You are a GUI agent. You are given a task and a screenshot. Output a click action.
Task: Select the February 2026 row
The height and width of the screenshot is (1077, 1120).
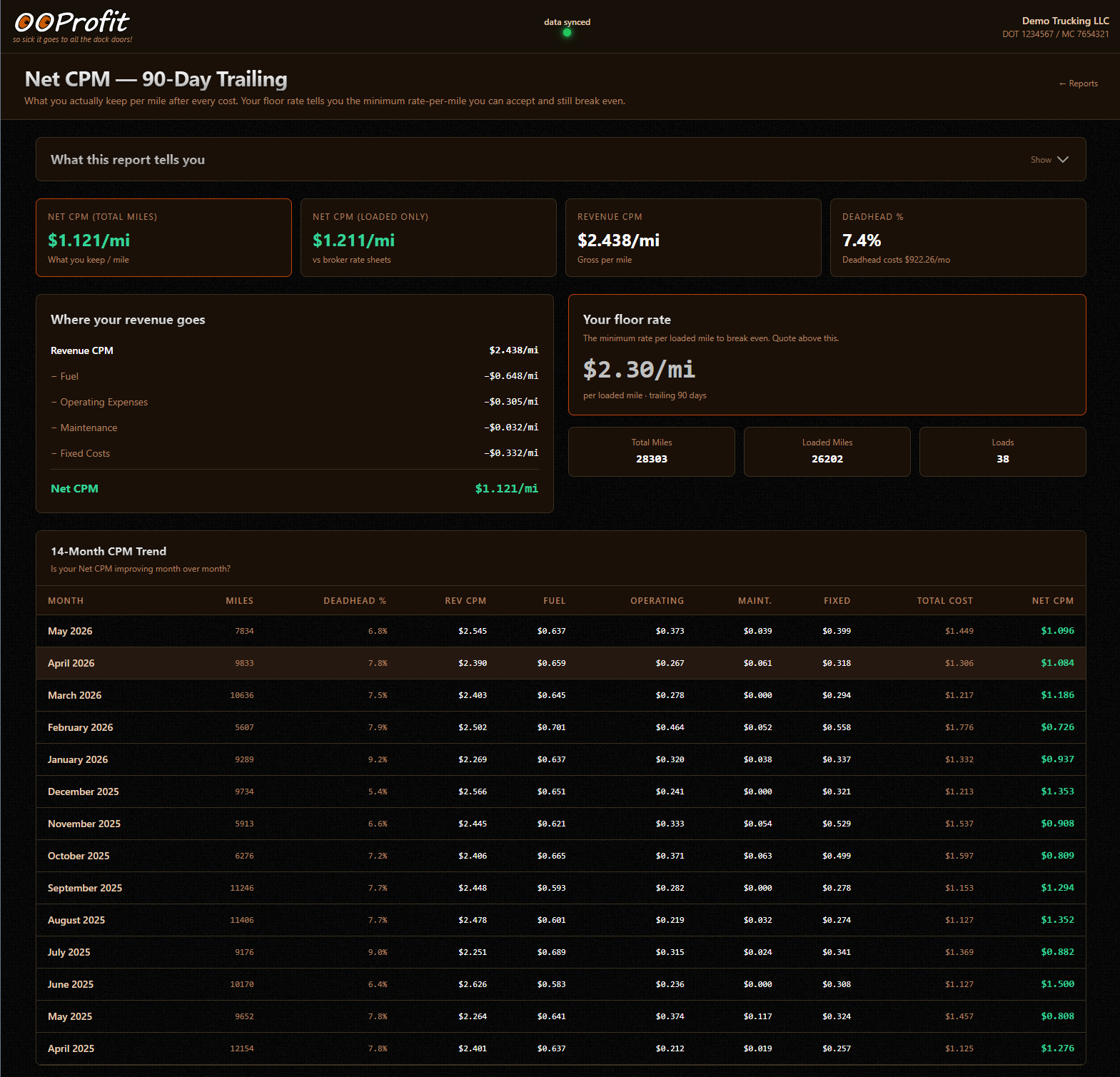pyautogui.click(x=561, y=727)
